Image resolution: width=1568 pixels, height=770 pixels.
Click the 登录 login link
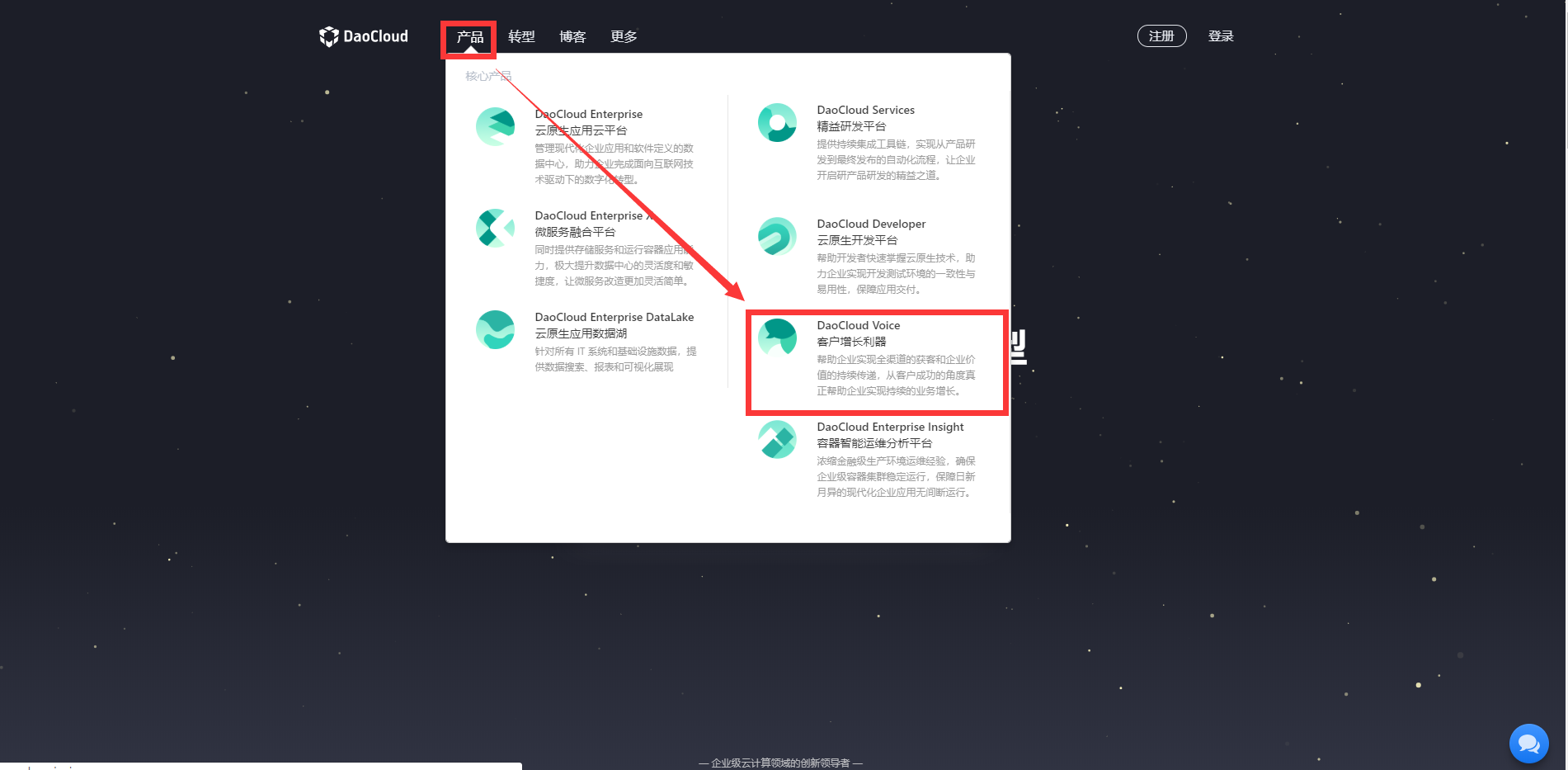pyautogui.click(x=1221, y=36)
